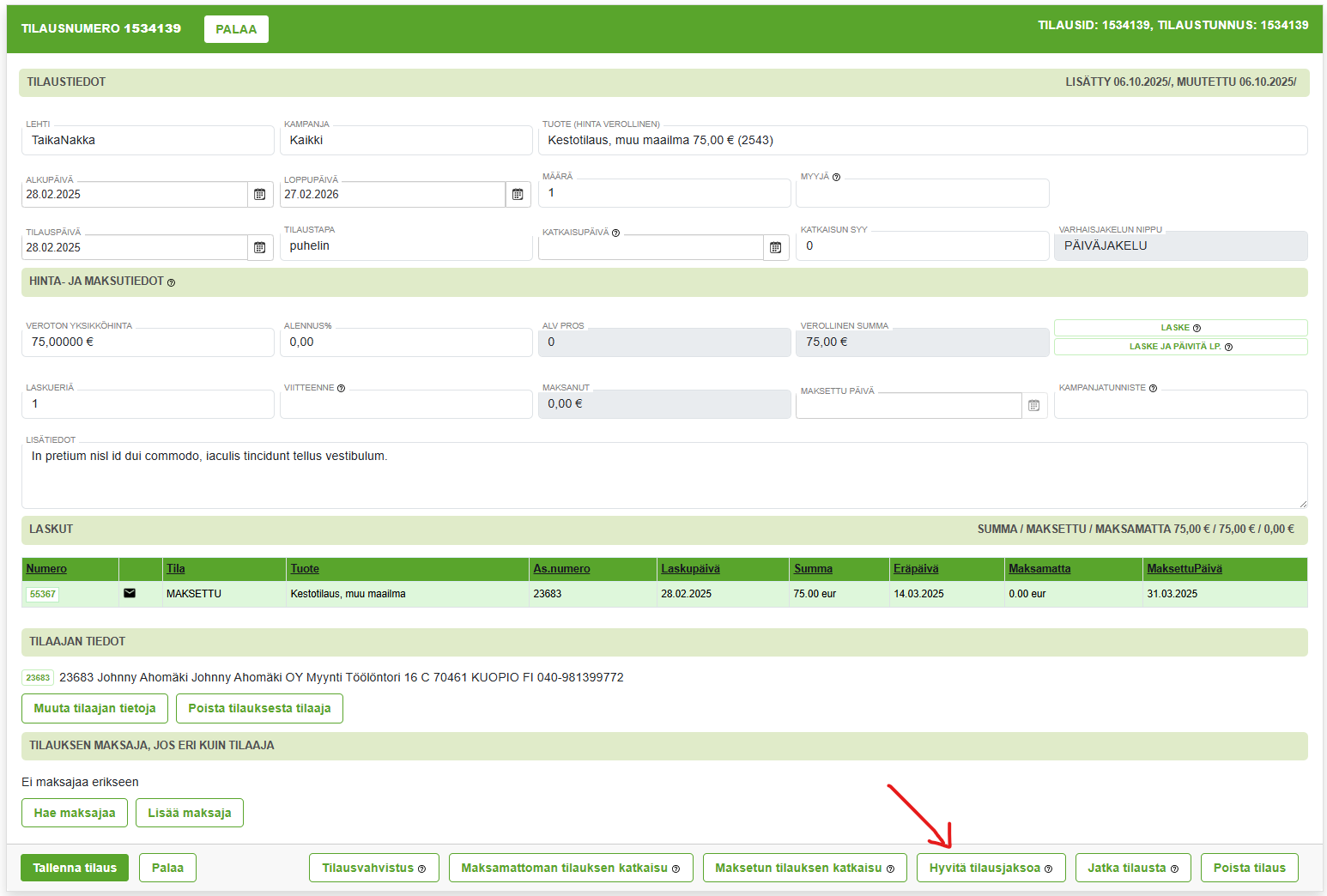Click the help icon beside Myyjä label
1327x896 pixels.
[836, 178]
